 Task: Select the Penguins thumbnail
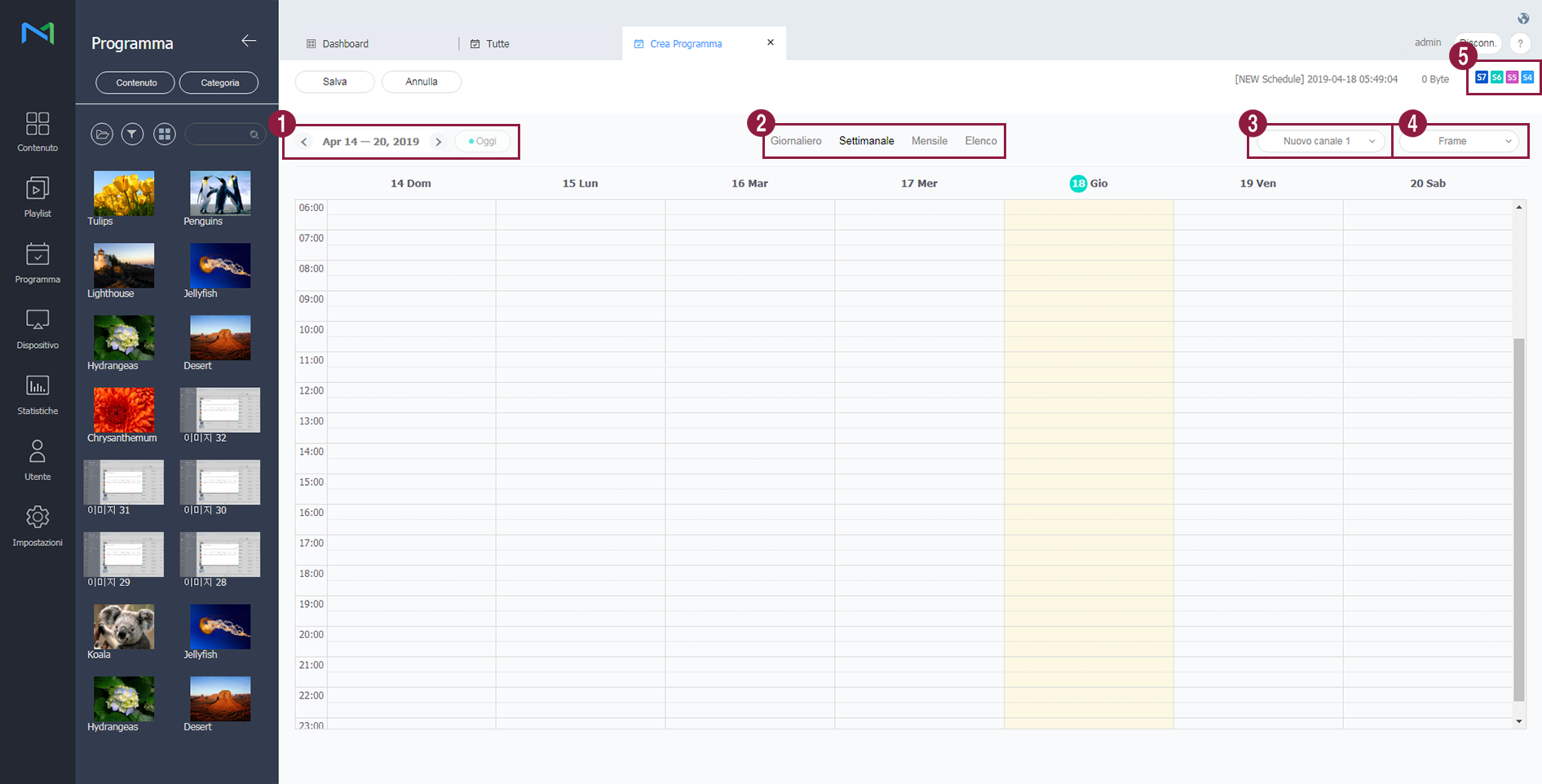coord(220,194)
